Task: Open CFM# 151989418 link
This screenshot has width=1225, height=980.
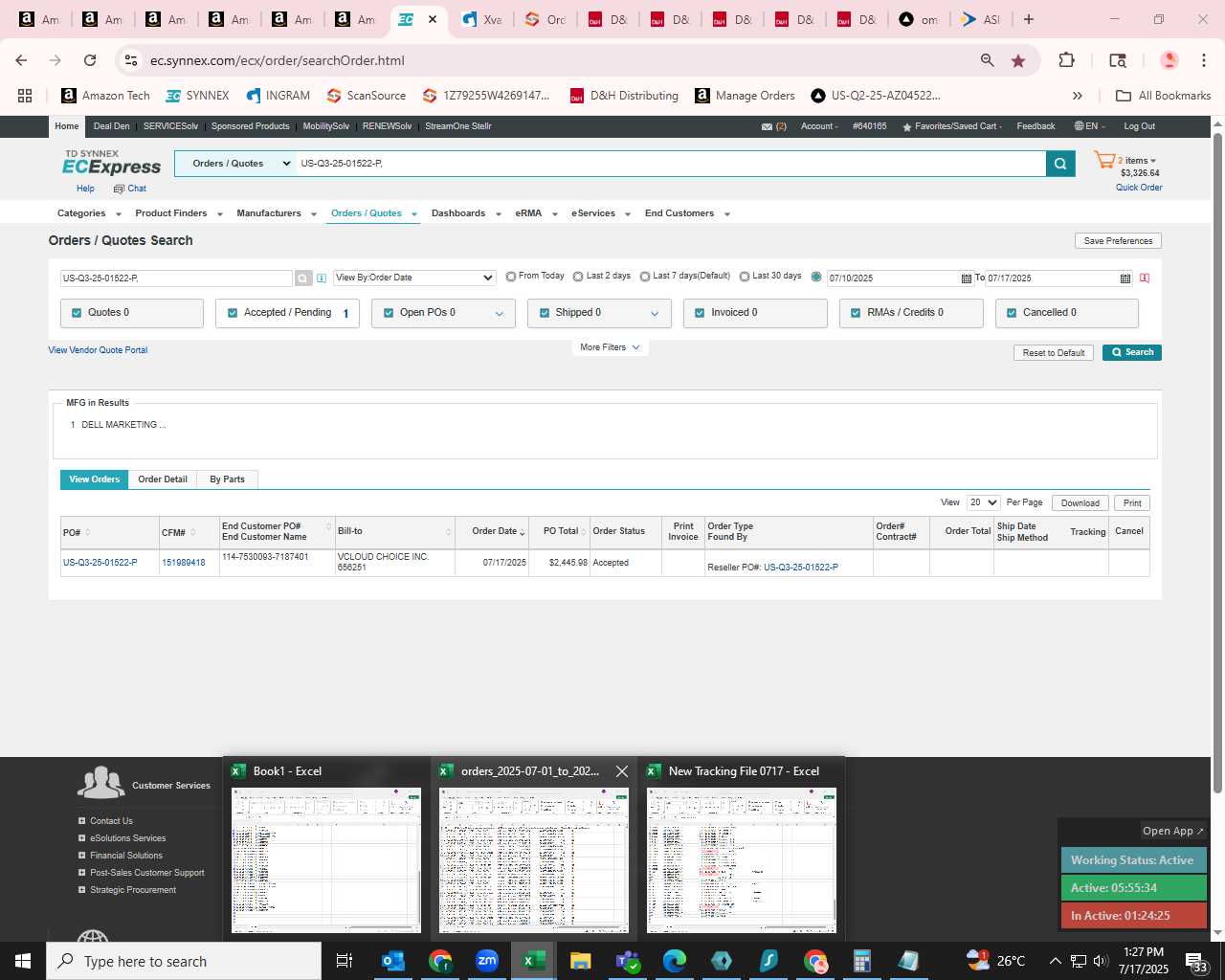Action: (184, 563)
